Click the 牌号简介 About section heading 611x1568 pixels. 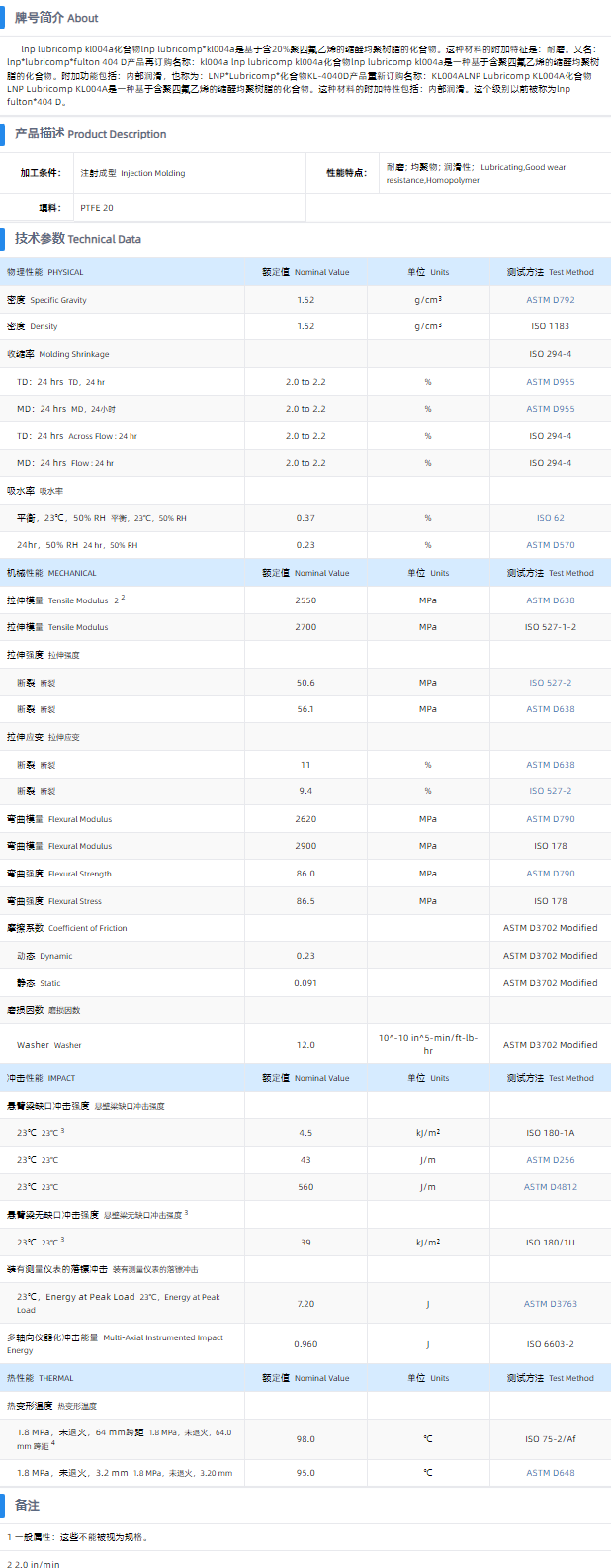[x=56, y=18]
